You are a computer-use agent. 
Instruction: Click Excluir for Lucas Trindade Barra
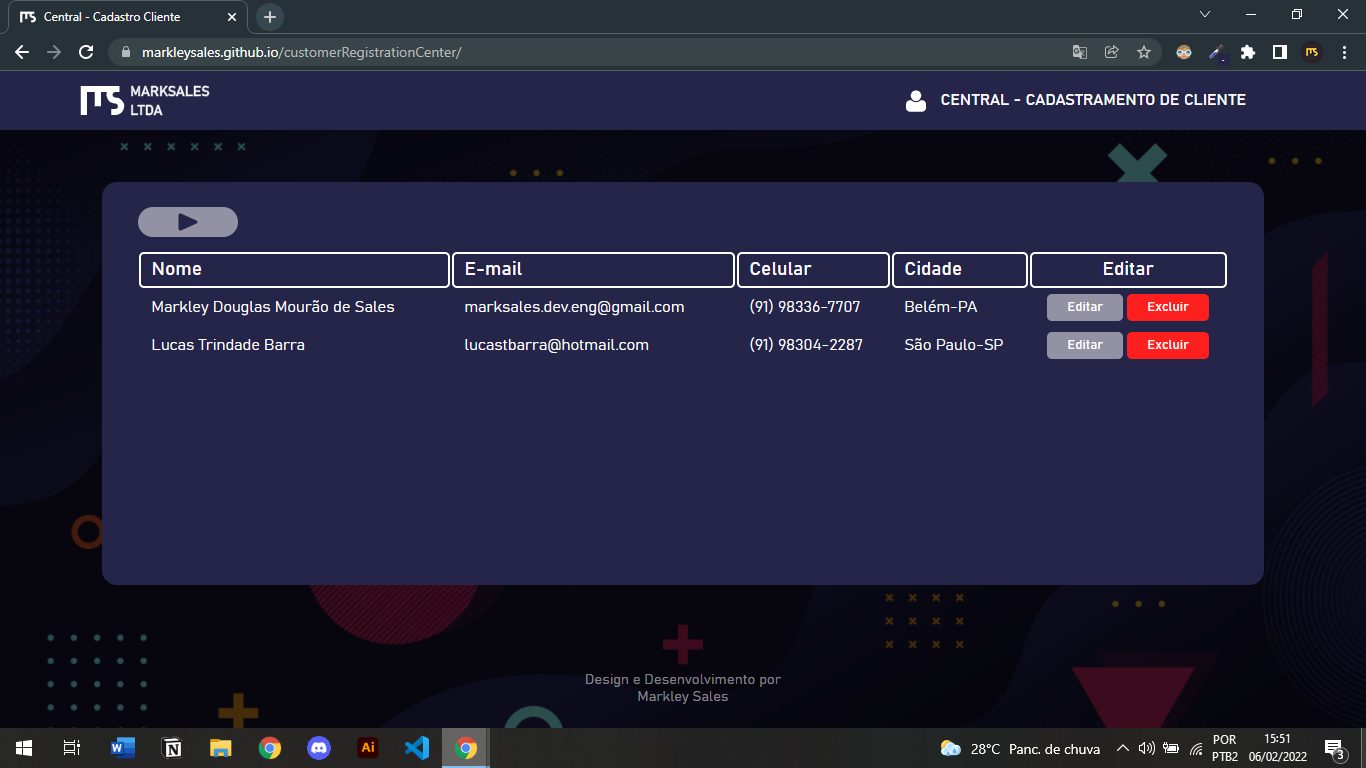pos(1167,345)
